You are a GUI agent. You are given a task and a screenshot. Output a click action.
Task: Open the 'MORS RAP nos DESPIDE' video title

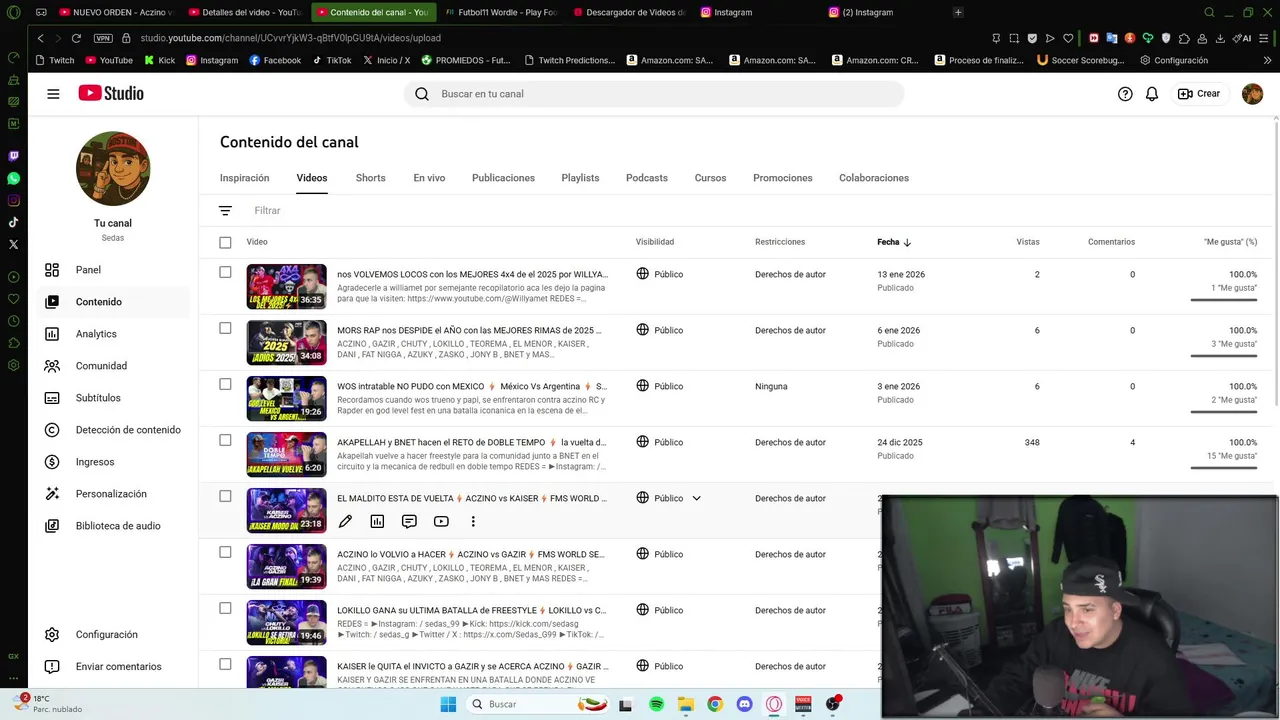tap(469, 330)
